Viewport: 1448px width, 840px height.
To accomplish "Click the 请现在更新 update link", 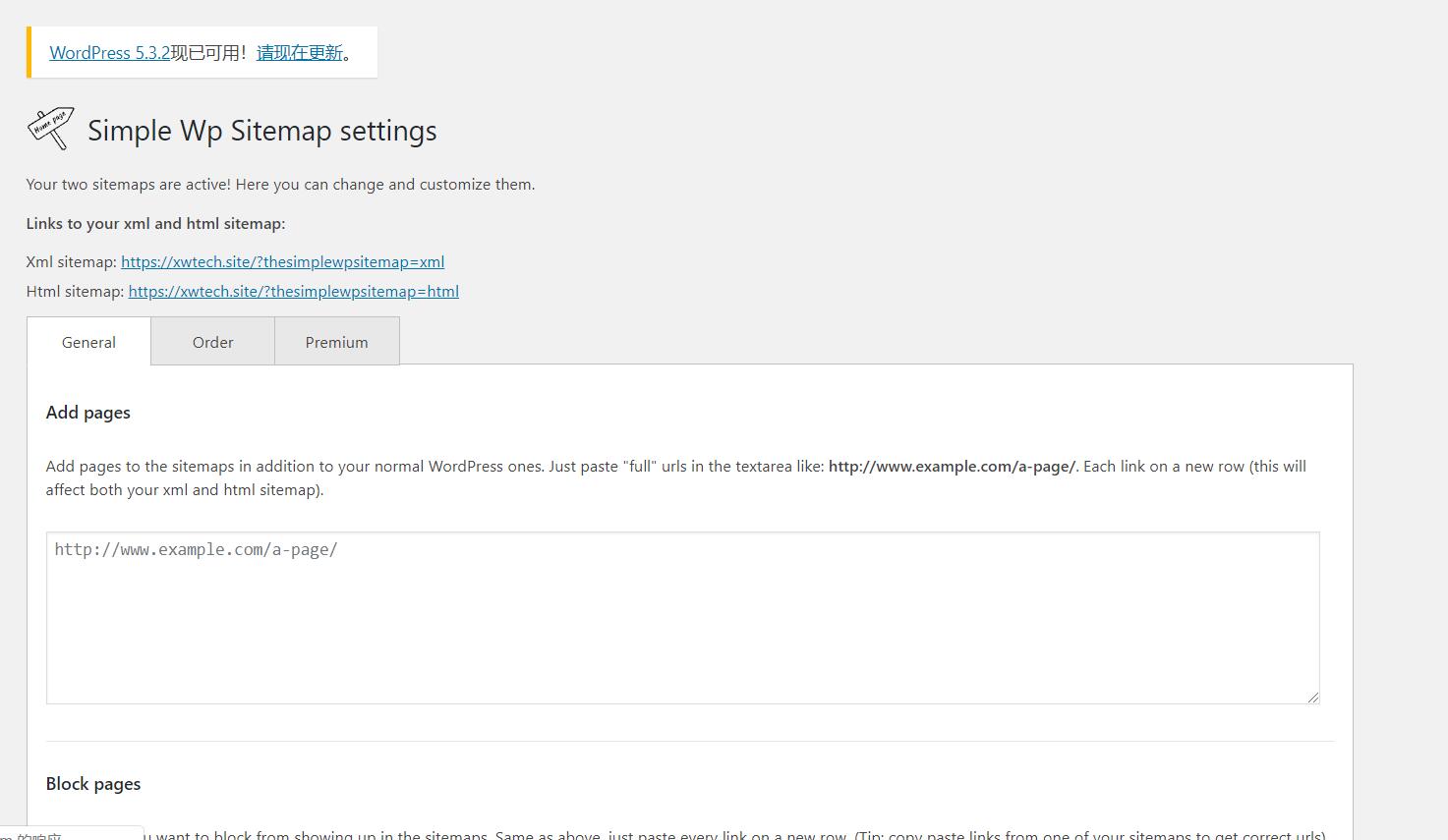I will (300, 53).
